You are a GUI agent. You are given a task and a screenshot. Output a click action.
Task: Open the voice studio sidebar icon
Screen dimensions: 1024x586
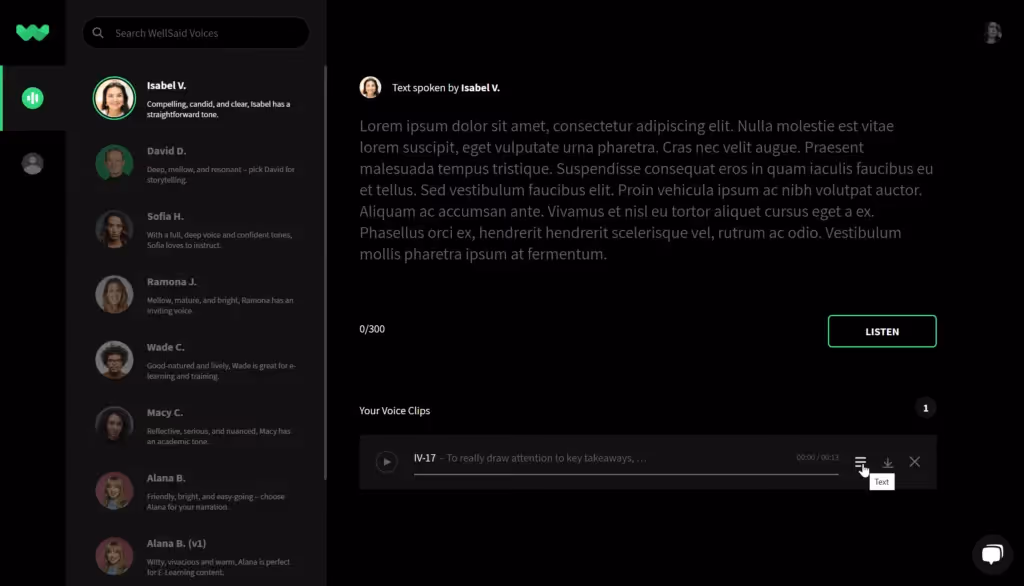[32, 98]
